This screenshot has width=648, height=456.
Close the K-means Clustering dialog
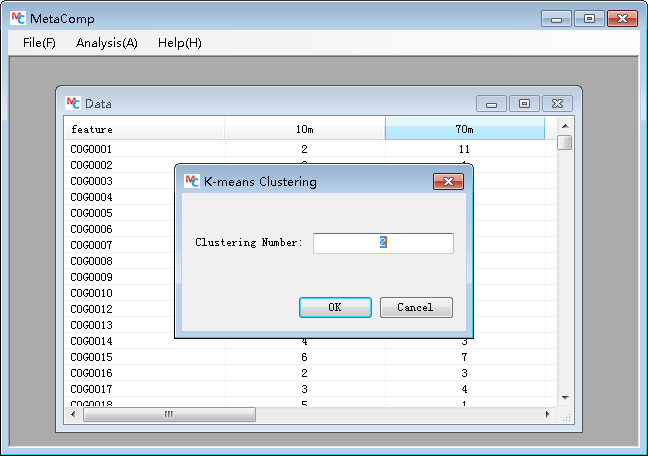click(x=448, y=181)
